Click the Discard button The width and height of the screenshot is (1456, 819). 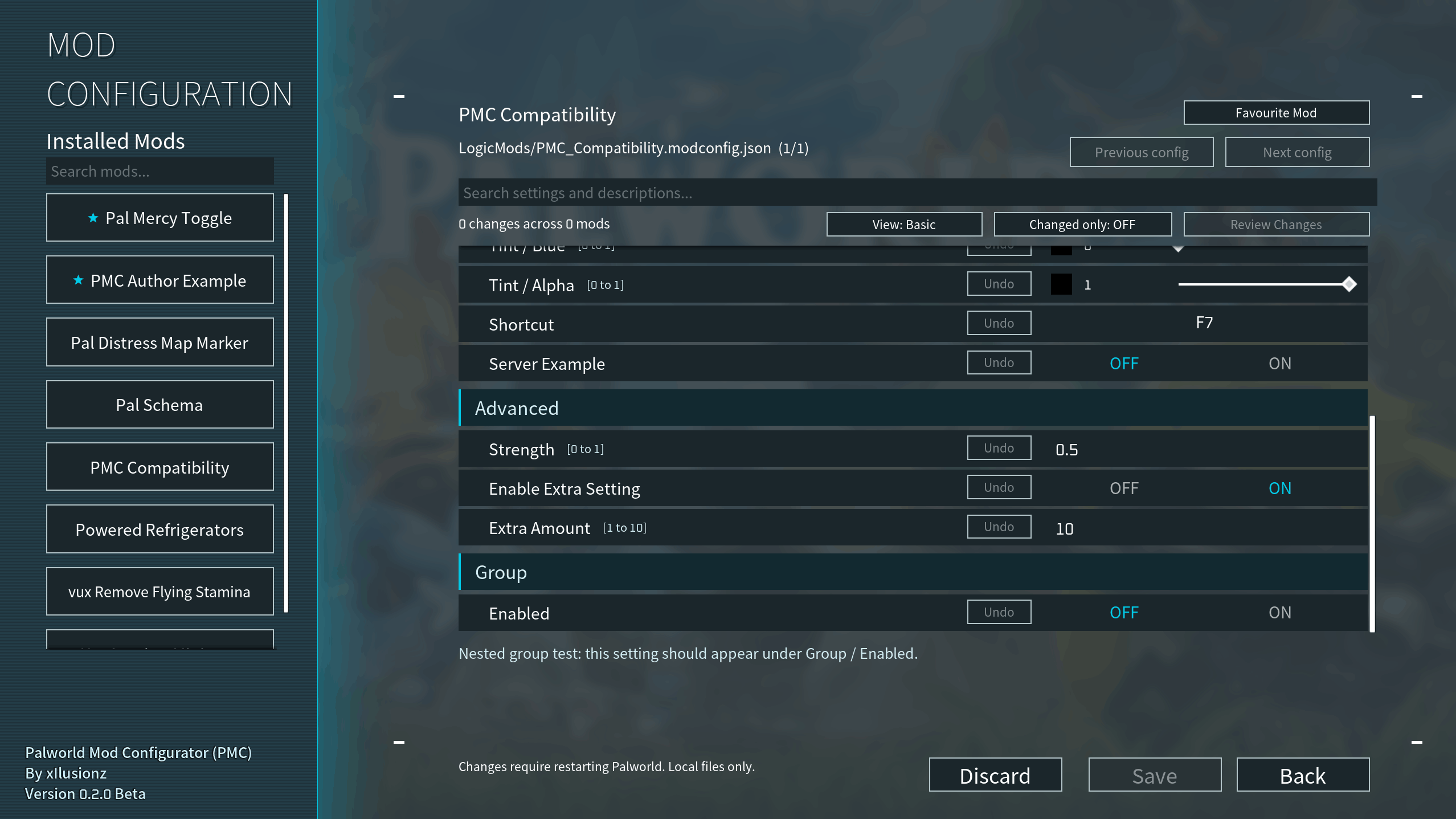click(x=995, y=775)
